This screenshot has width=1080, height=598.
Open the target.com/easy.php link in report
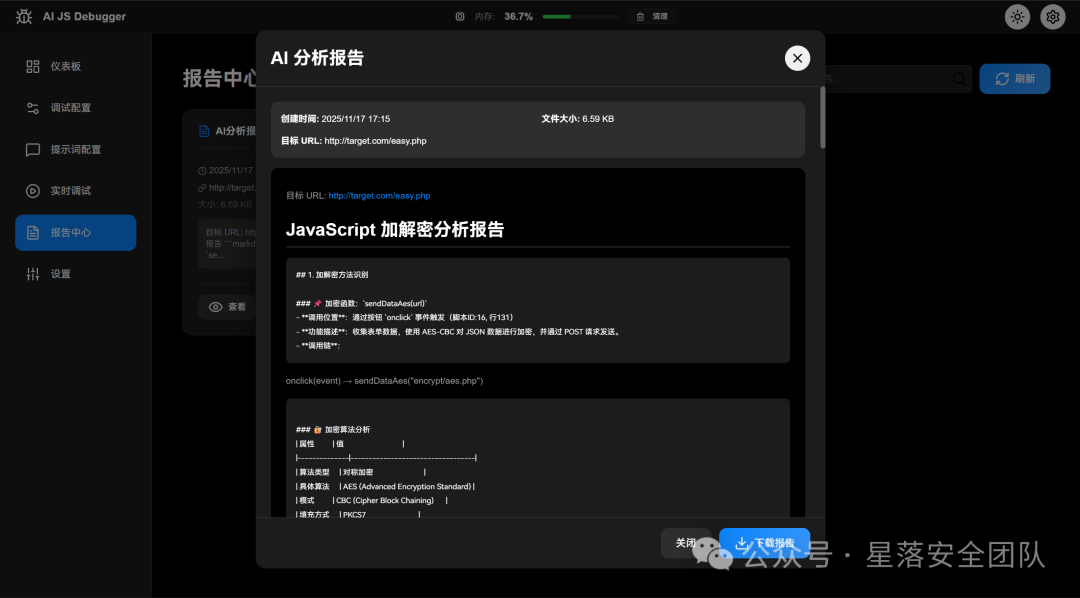click(x=380, y=196)
